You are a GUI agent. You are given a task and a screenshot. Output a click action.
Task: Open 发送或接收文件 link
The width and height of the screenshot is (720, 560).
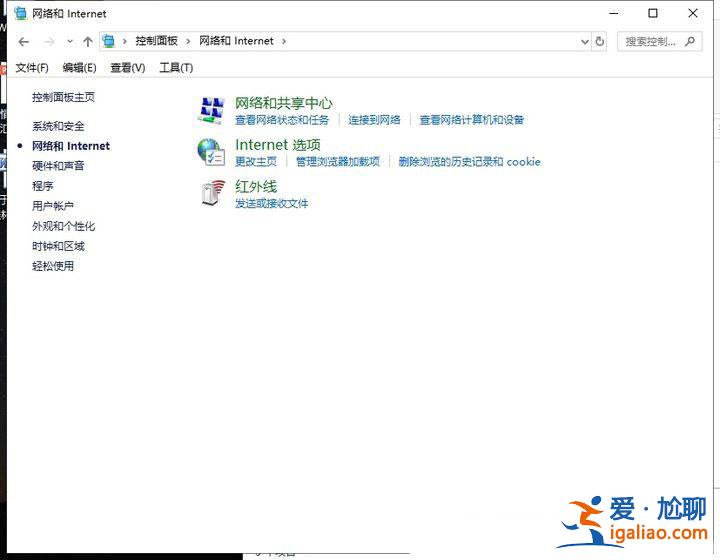point(271,203)
